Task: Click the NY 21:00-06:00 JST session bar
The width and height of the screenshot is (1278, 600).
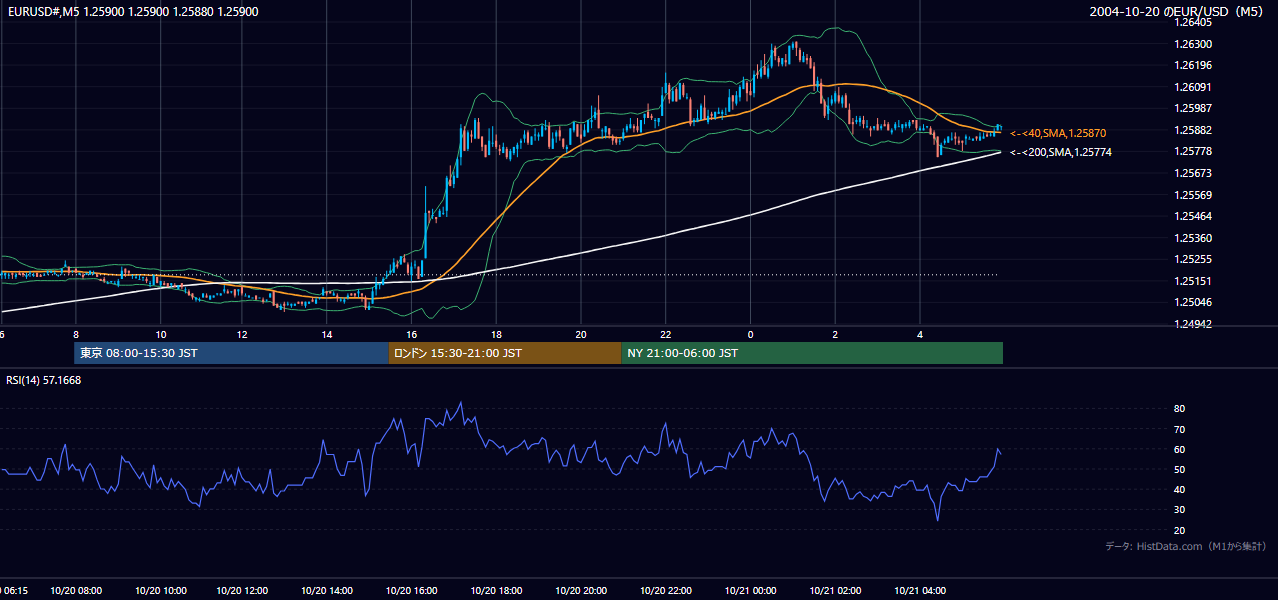Action: pos(812,353)
